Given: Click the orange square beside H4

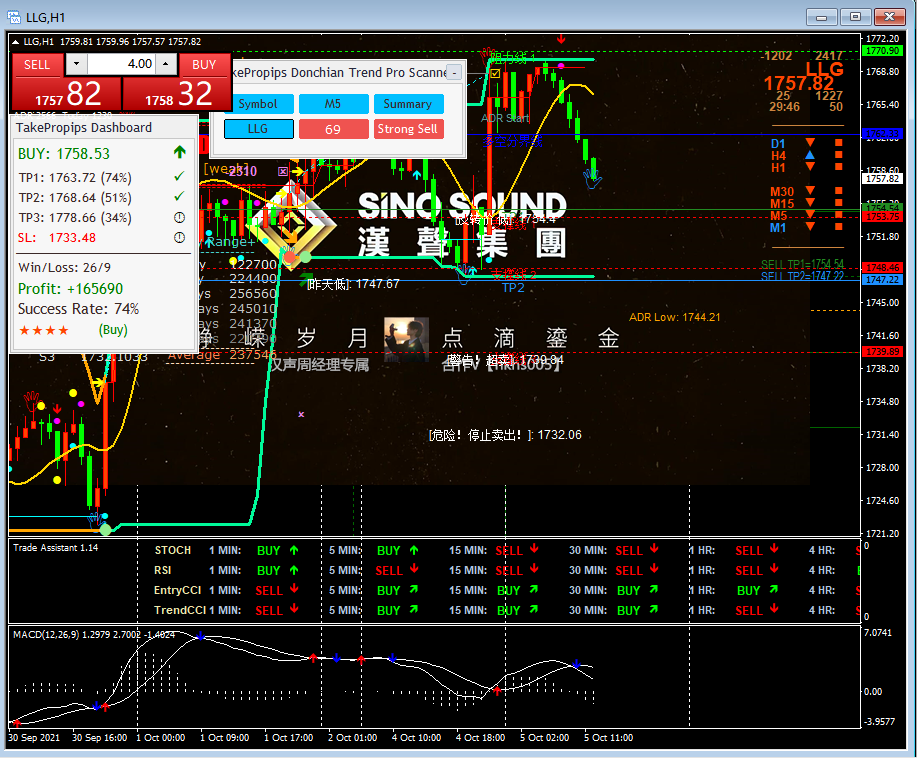Looking at the screenshot, I should [839, 155].
